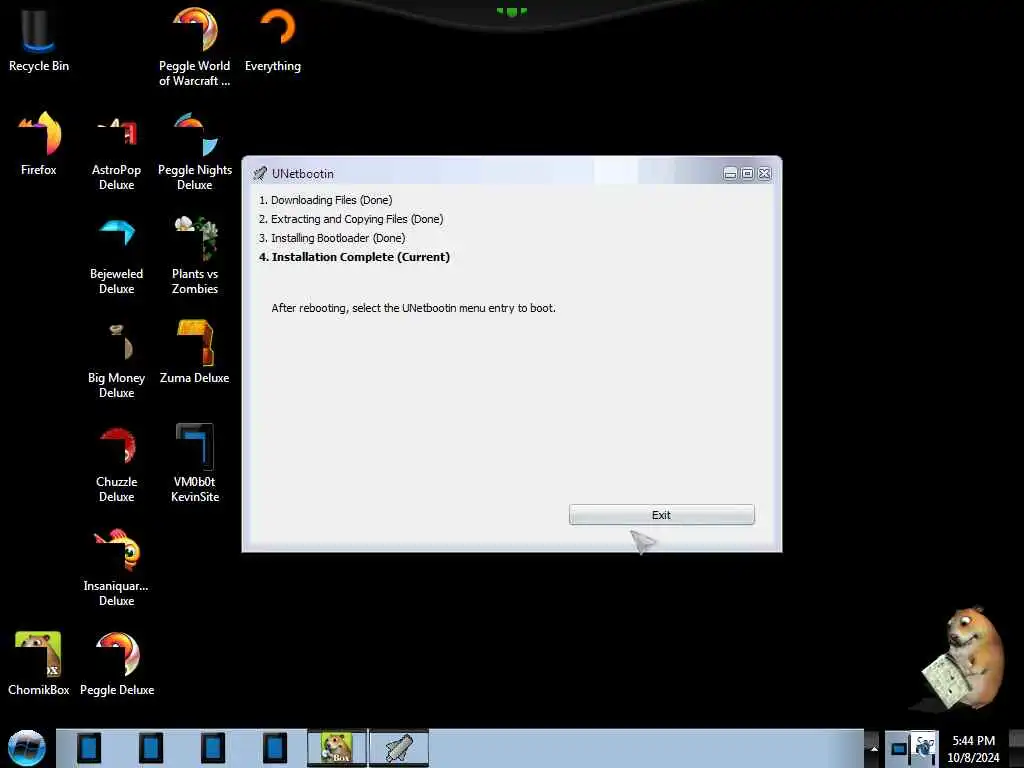Viewport: 1024px width, 768px height.
Task: Show hidden system tray icons arrow
Action: coord(873,748)
